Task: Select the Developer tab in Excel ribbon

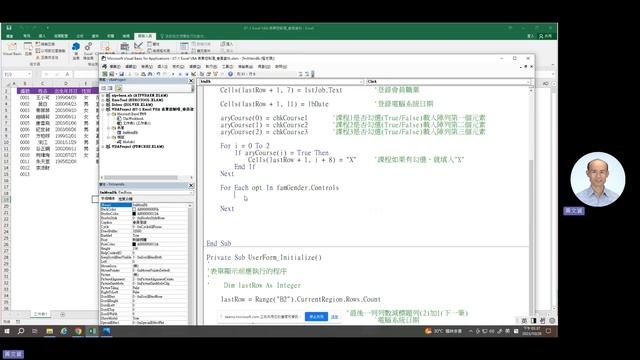Action: tap(144, 36)
